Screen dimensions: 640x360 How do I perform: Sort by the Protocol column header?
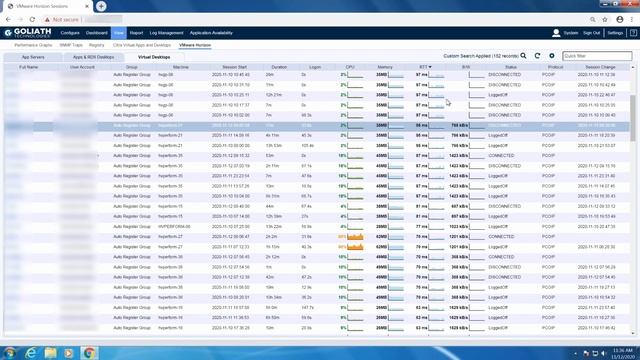(x=556, y=67)
